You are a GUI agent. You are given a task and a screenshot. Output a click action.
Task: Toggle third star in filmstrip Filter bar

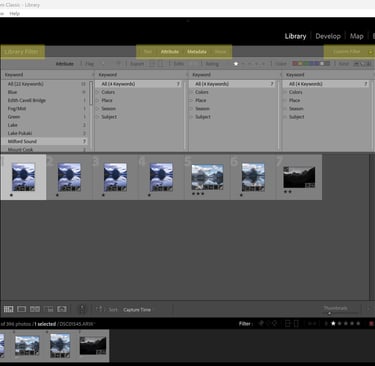(346, 323)
